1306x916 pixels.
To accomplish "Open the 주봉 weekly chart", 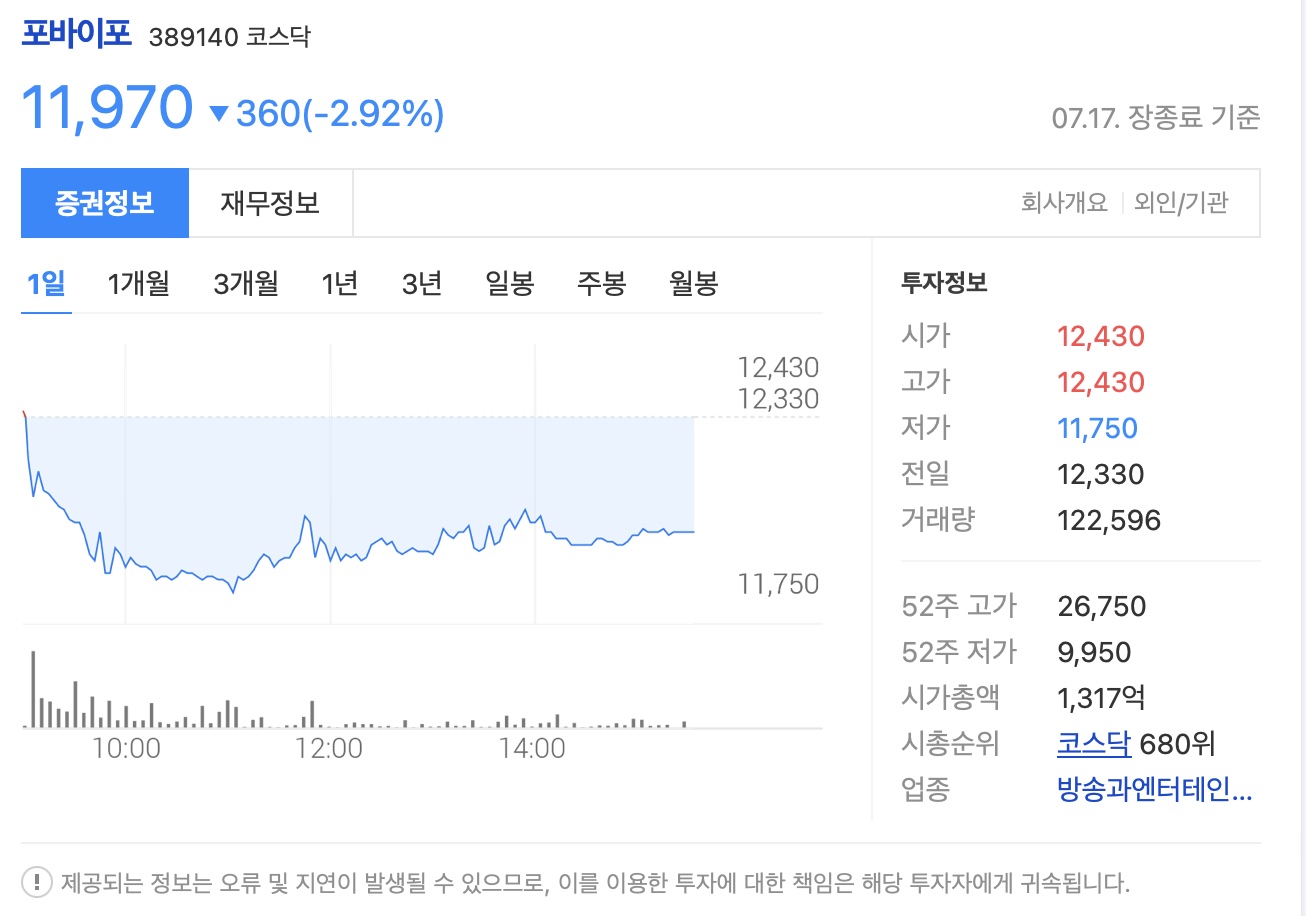I will (x=600, y=283).
